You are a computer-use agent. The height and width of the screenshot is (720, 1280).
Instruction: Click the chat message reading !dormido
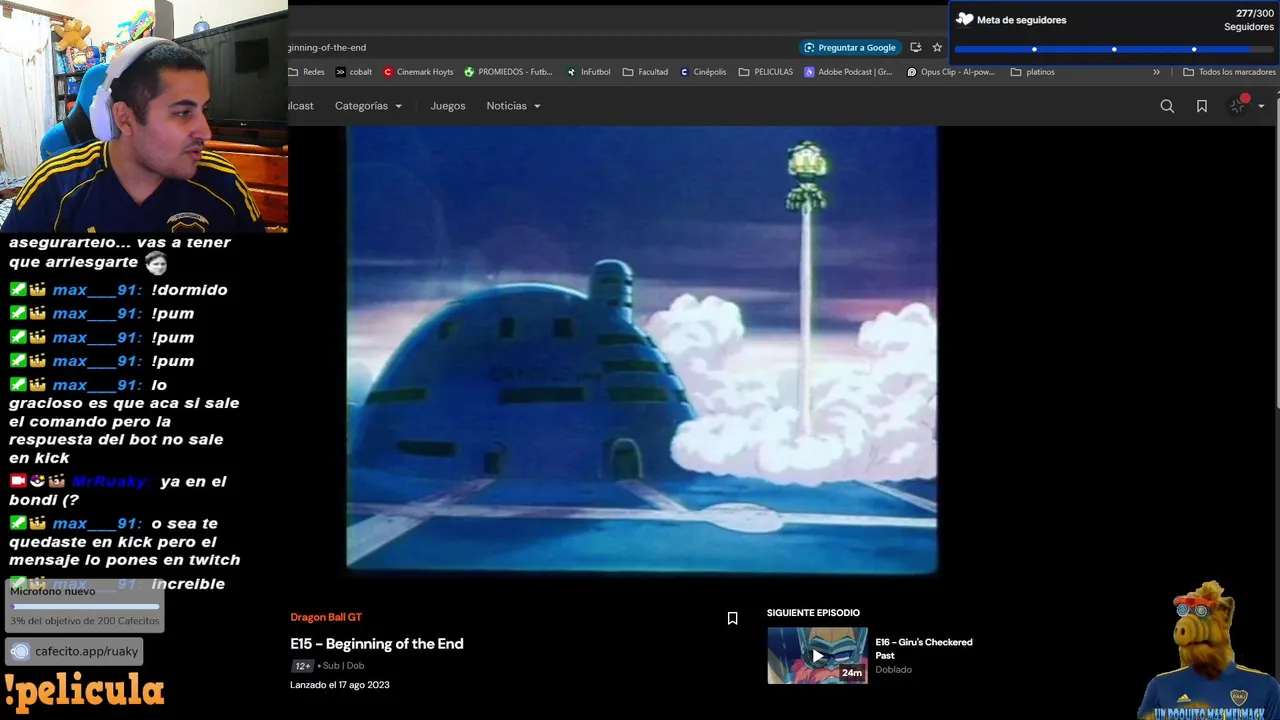[189, 290]
